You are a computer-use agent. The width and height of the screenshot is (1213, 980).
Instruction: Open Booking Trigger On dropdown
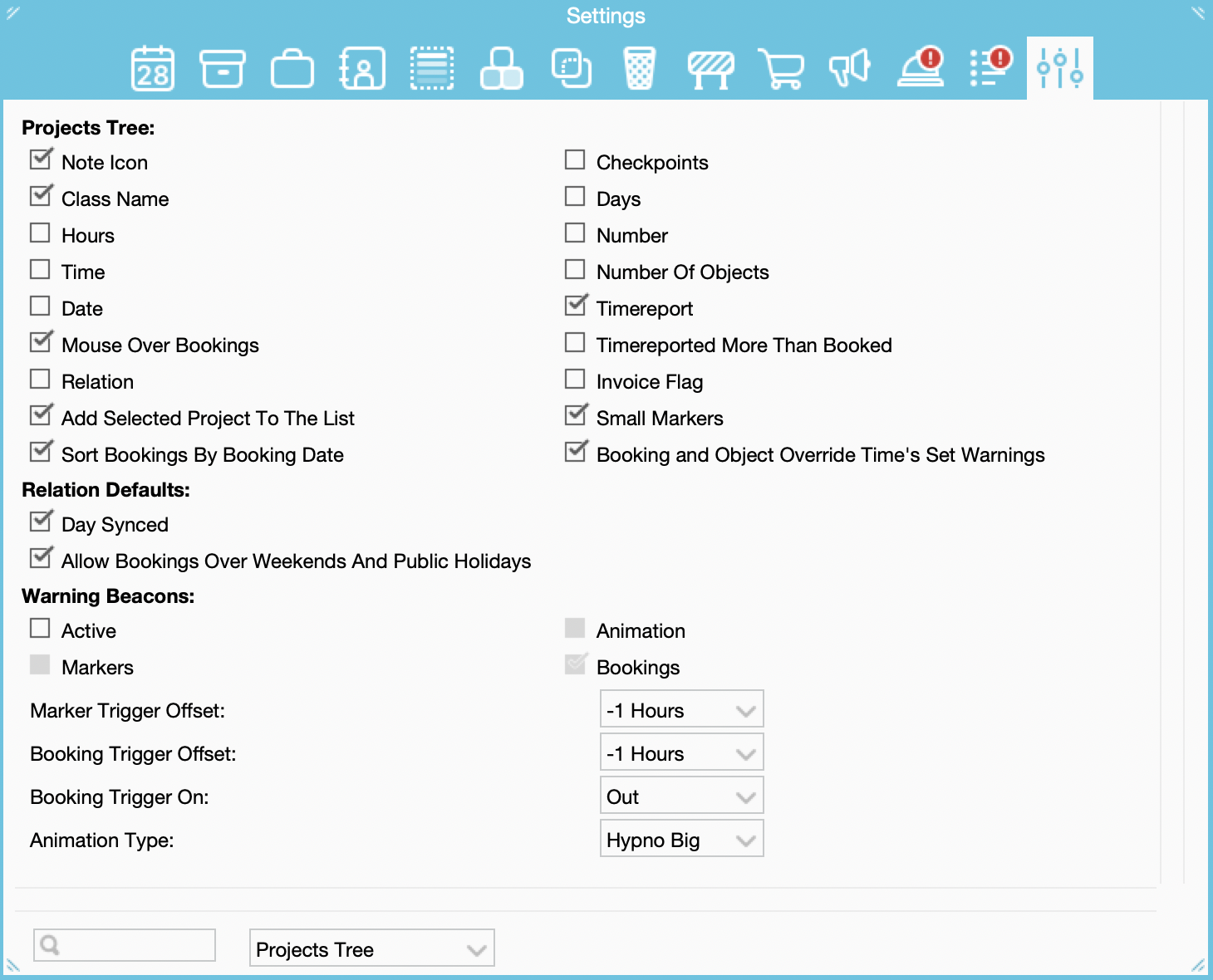(x=681, y=796)
